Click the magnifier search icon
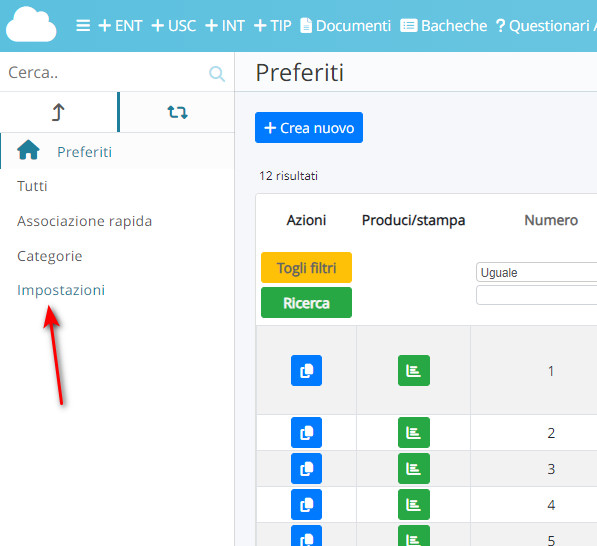597x546 pixels. click(x=217, y=73)
